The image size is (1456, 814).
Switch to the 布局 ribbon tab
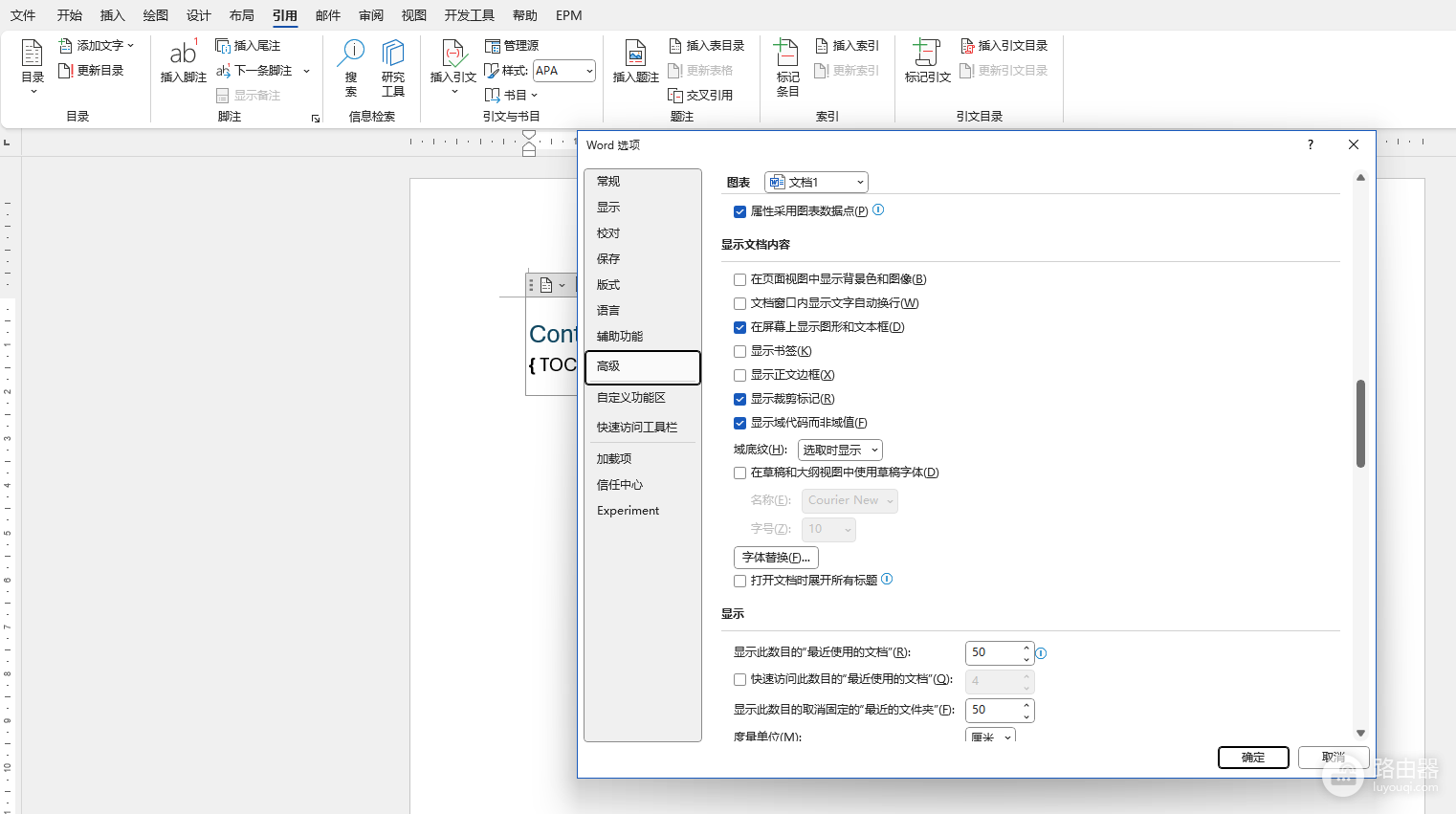click(242, 15)
